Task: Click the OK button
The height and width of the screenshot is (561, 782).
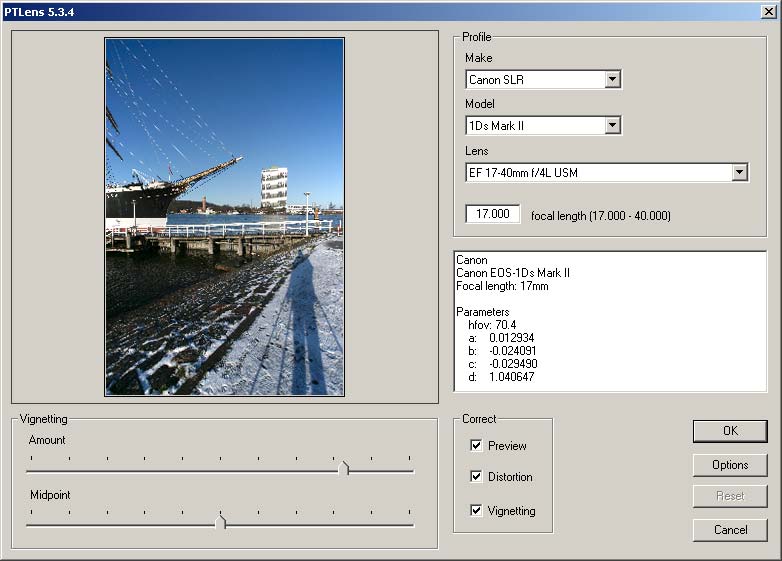Action: pyautogui.click(x=730, y=431)
